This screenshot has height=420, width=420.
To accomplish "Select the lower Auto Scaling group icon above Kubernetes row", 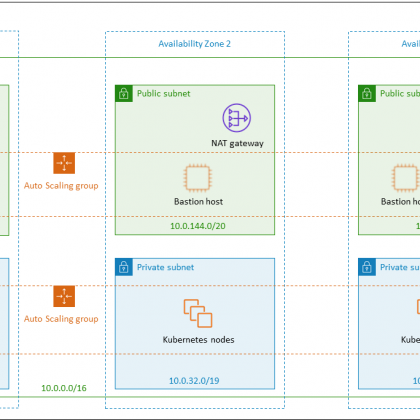I will coord(64,296).
